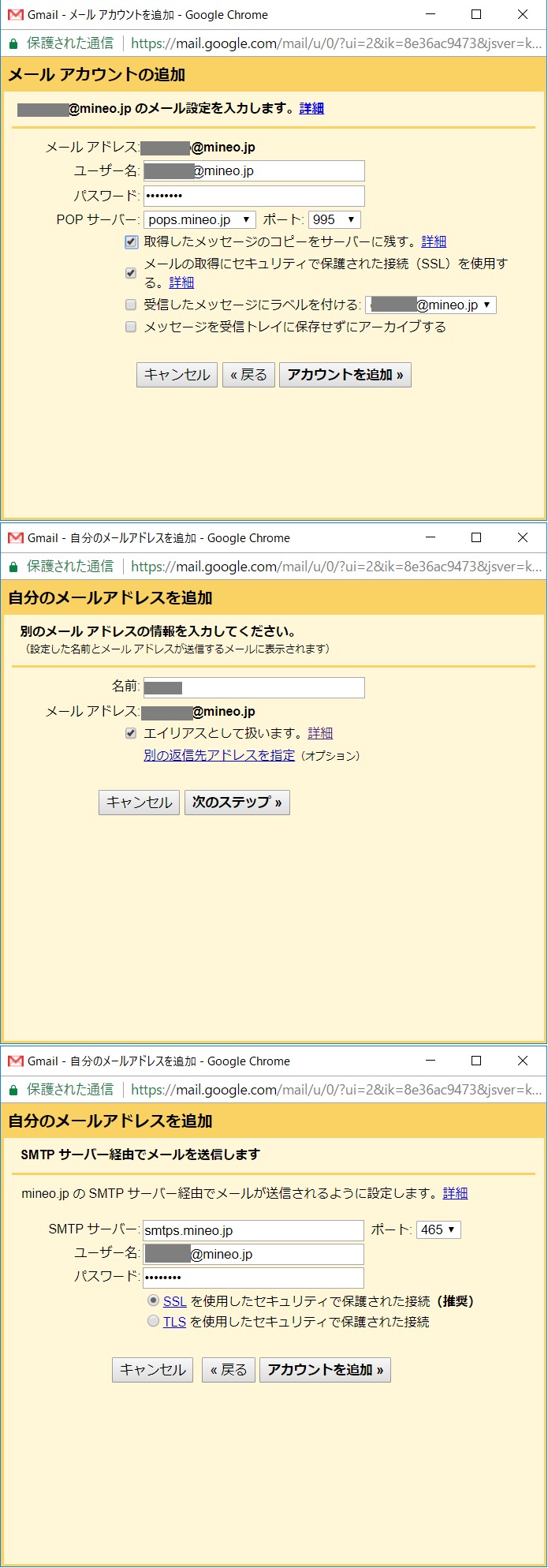Image resolution: width=548 pixels, height=1568 pixels.
Task: Click the 名前 text input field
Action: pyautogui.click(x=254, y=687)
